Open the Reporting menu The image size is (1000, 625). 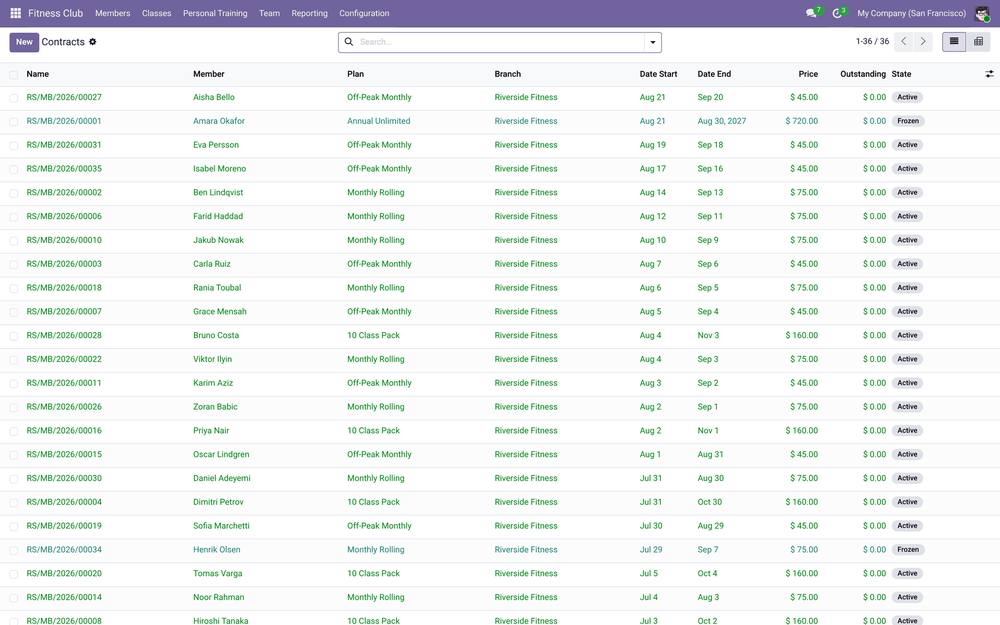pyautogui.click(x=309, y=13)
